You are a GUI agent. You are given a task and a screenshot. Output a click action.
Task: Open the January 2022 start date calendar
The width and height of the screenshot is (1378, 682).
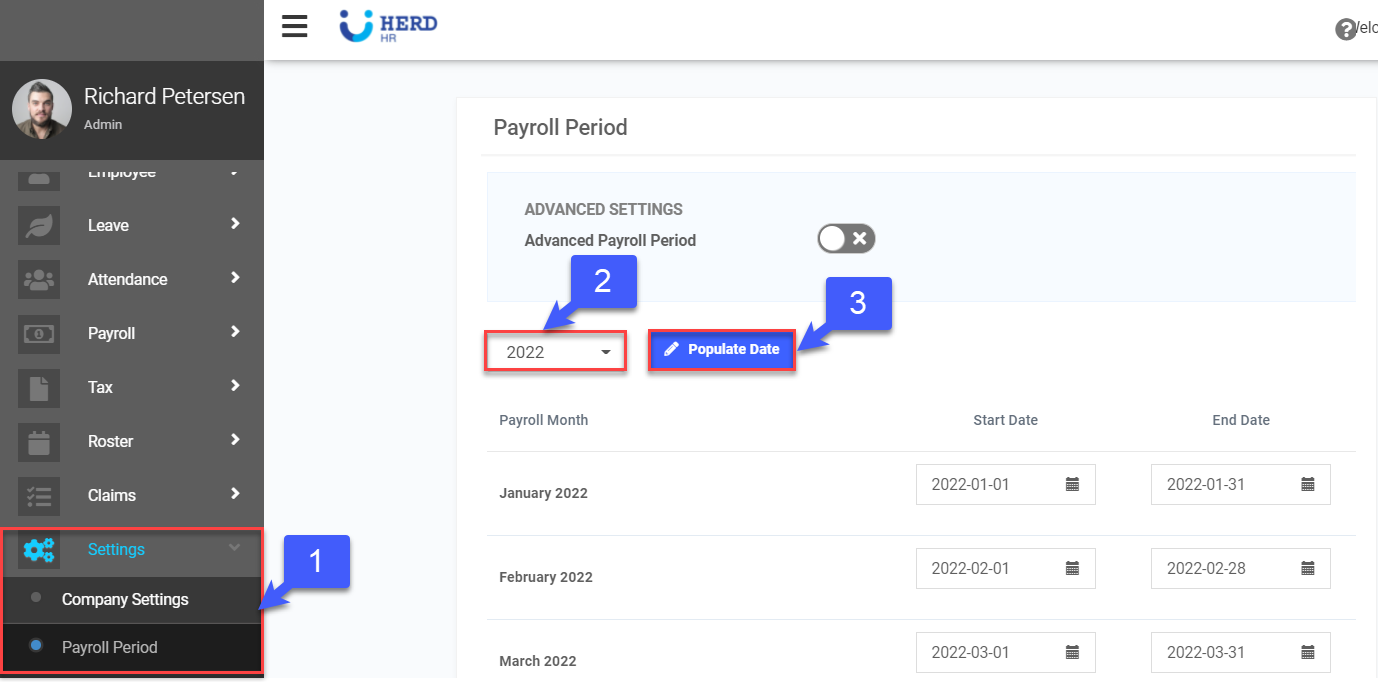coord(1074,484)
